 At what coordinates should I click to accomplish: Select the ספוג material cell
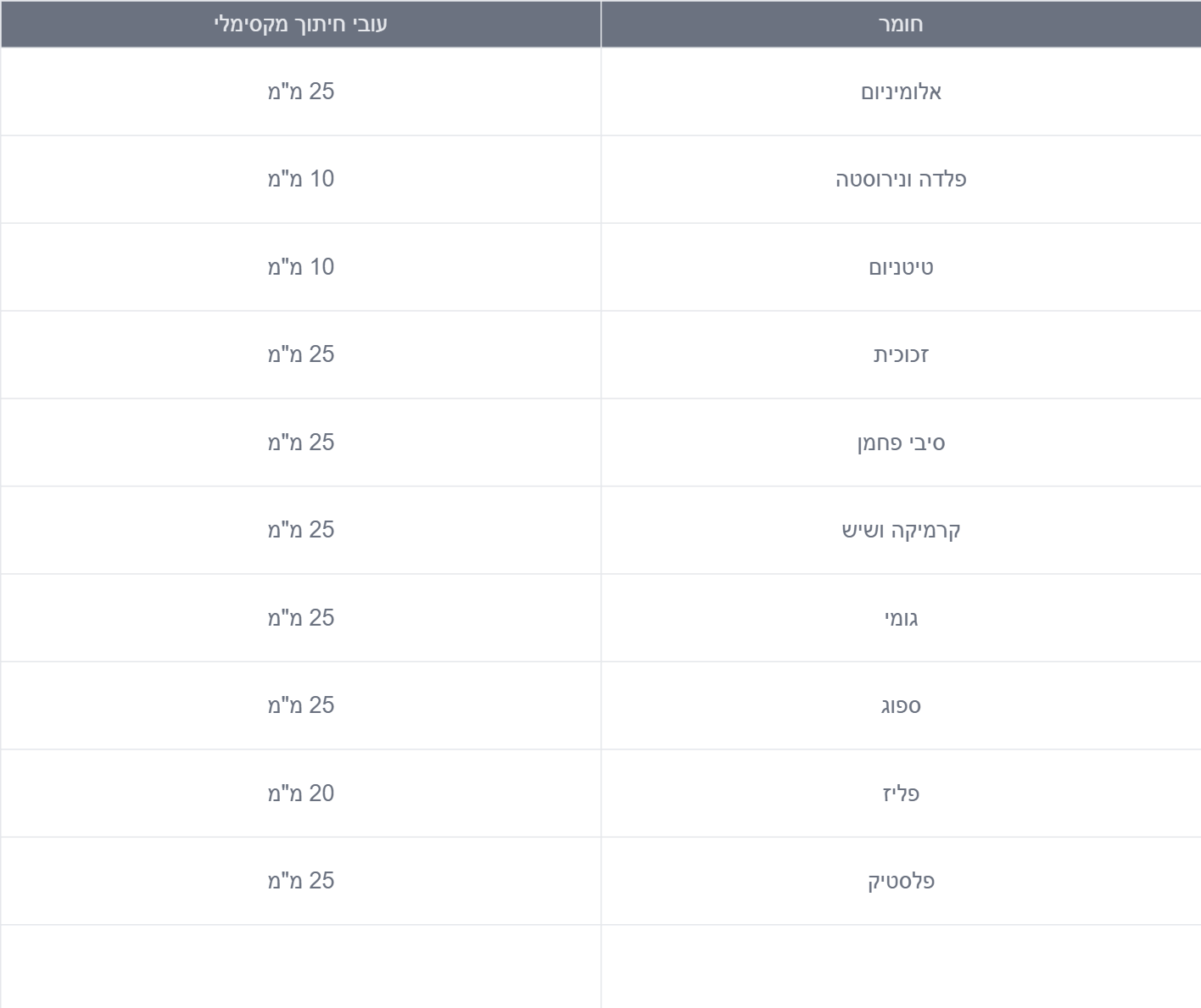pos(901,705)
